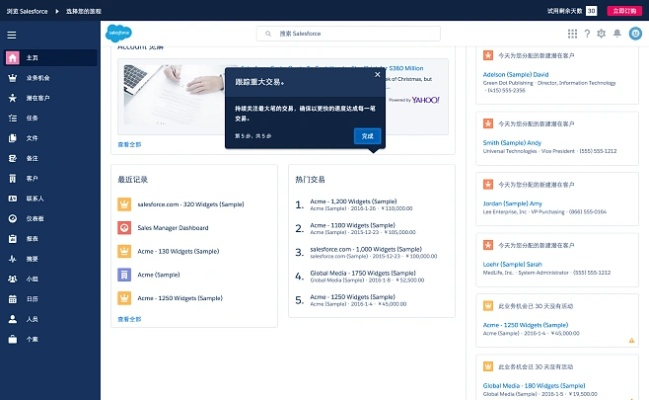Close the 跟踪重大交易 tooltip popup
Screen dimensions: 649x400
[377, 74]
